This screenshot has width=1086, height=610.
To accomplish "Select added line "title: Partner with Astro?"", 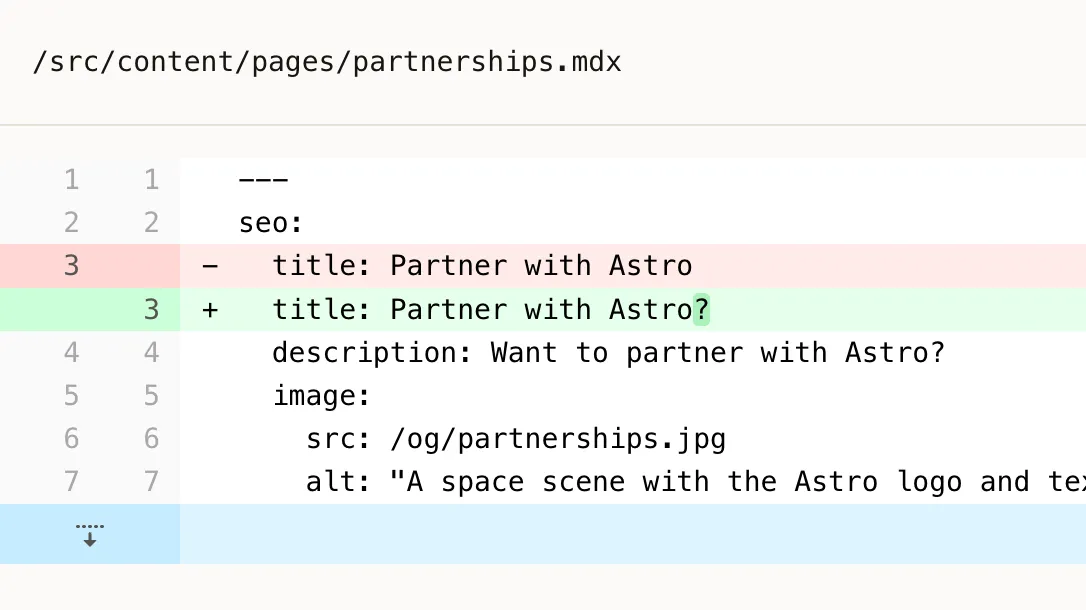I will [x=490, y=310].
